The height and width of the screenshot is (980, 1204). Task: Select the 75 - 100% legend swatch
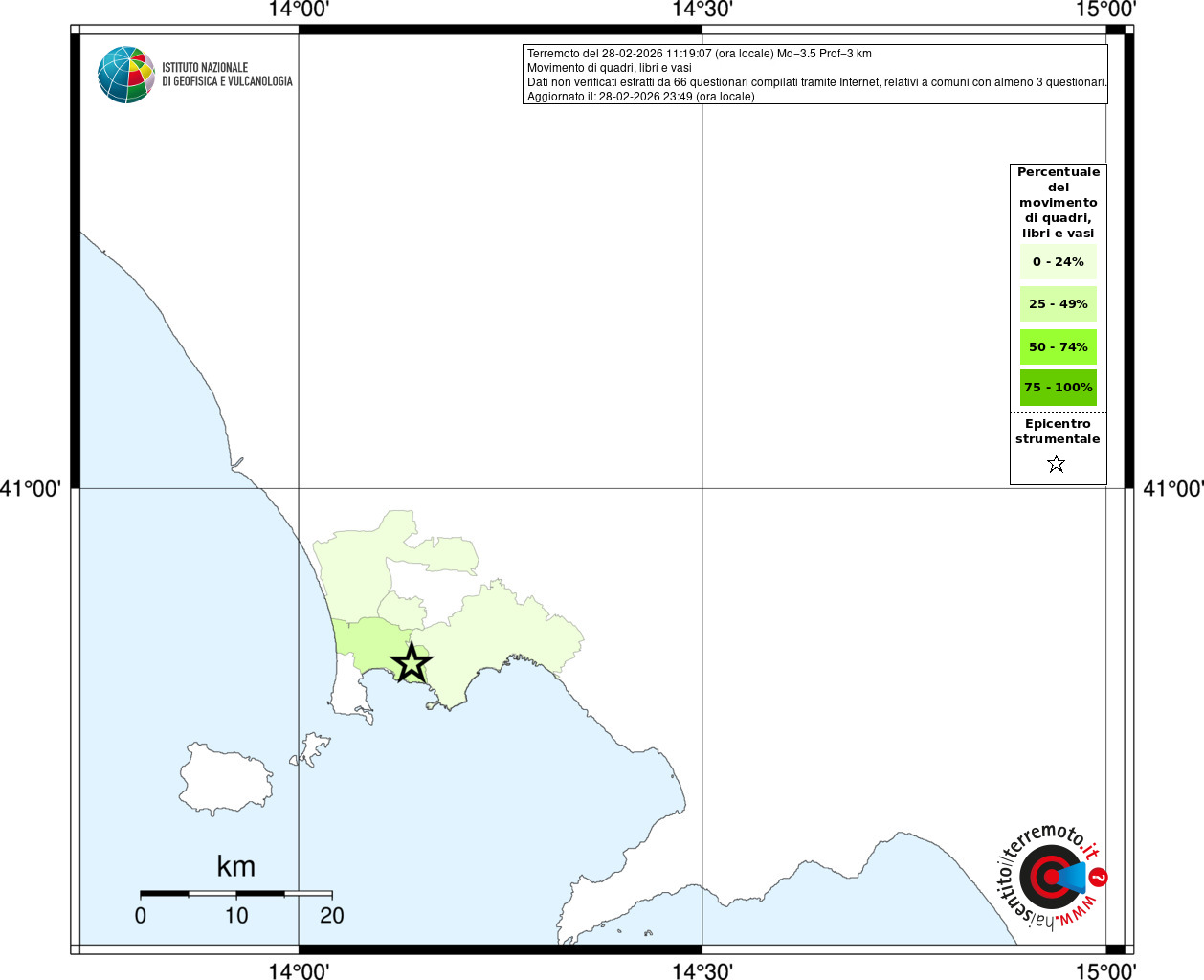1059,388
